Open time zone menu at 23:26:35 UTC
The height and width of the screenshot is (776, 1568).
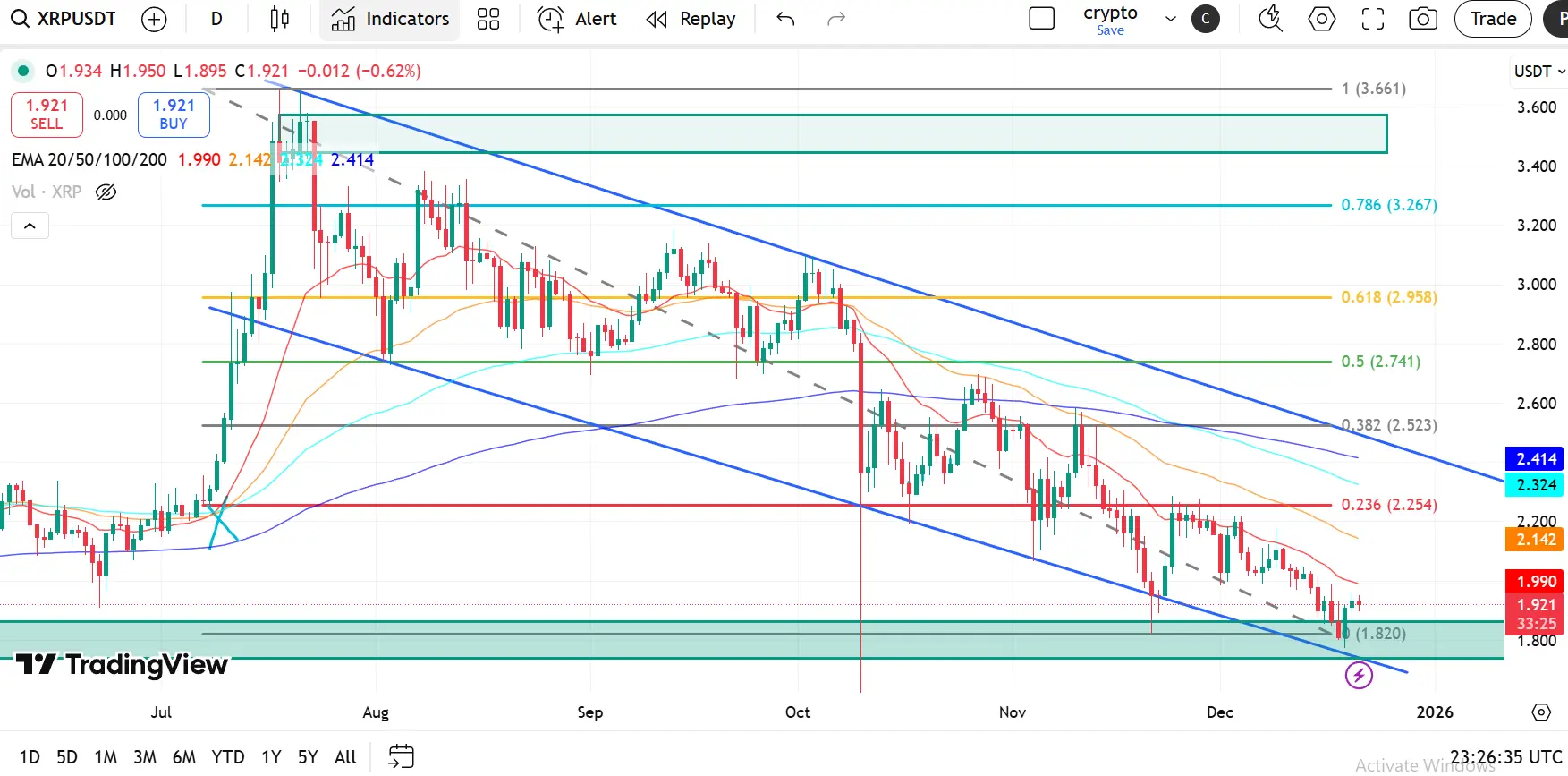1506,757
